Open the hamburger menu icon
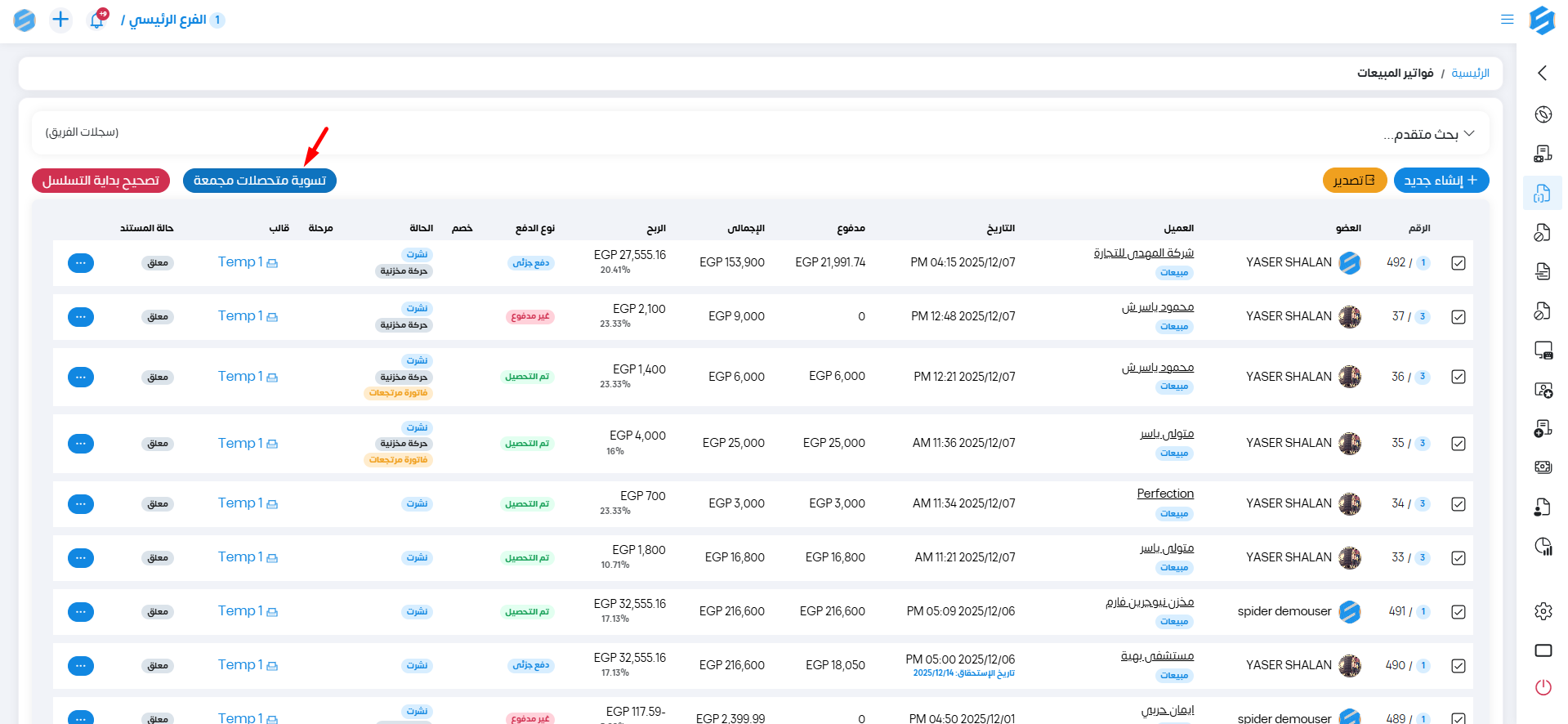This screenshot has width=1568, height=724. tap(1508, 20)
